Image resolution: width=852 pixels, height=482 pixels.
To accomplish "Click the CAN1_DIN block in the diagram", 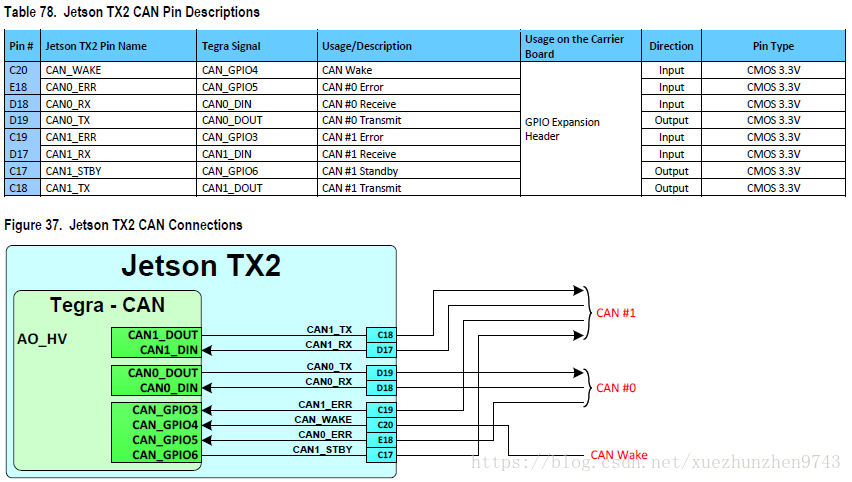I will pos(156,350).
